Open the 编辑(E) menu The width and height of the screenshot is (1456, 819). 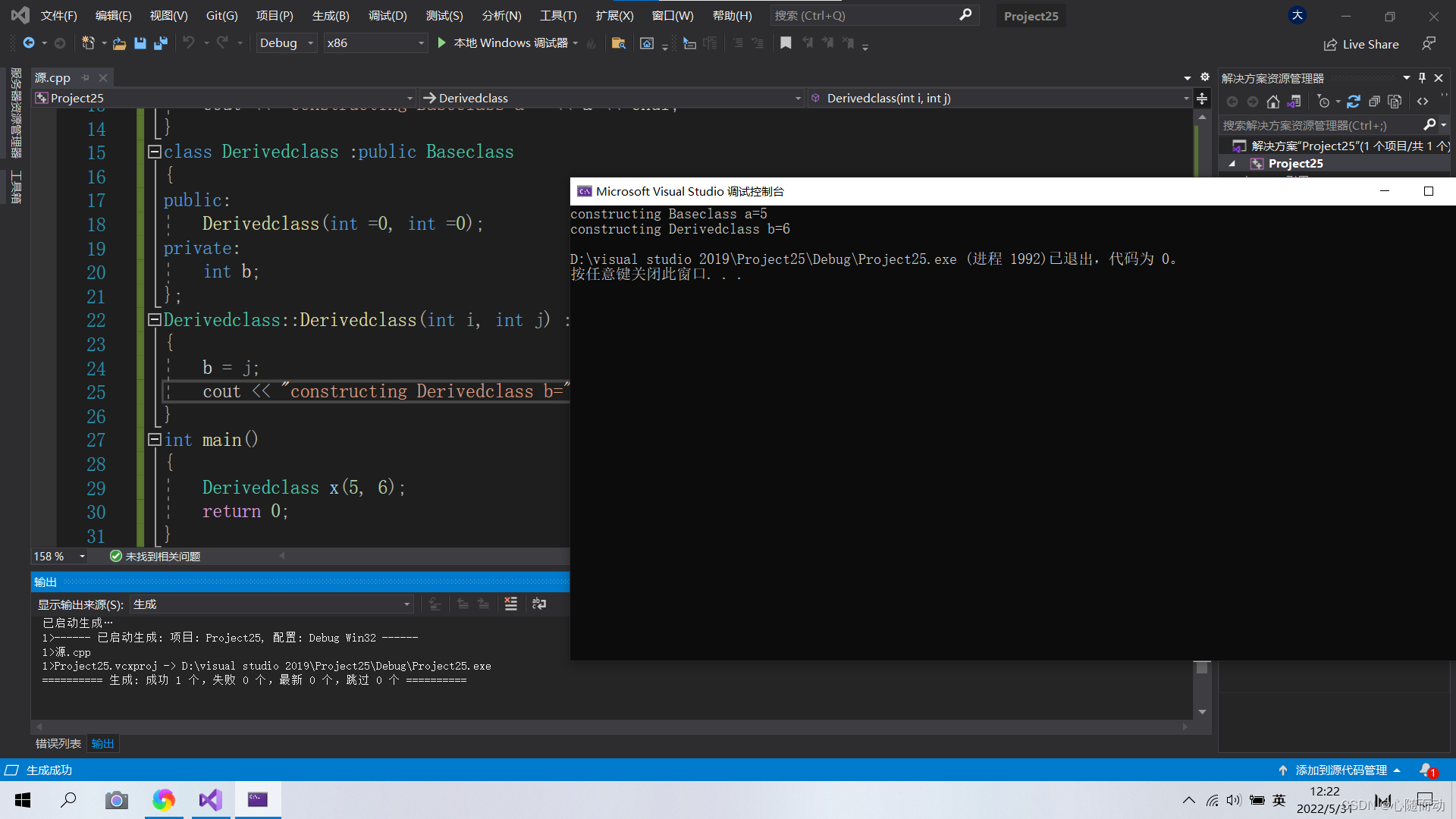coord(114,16)
